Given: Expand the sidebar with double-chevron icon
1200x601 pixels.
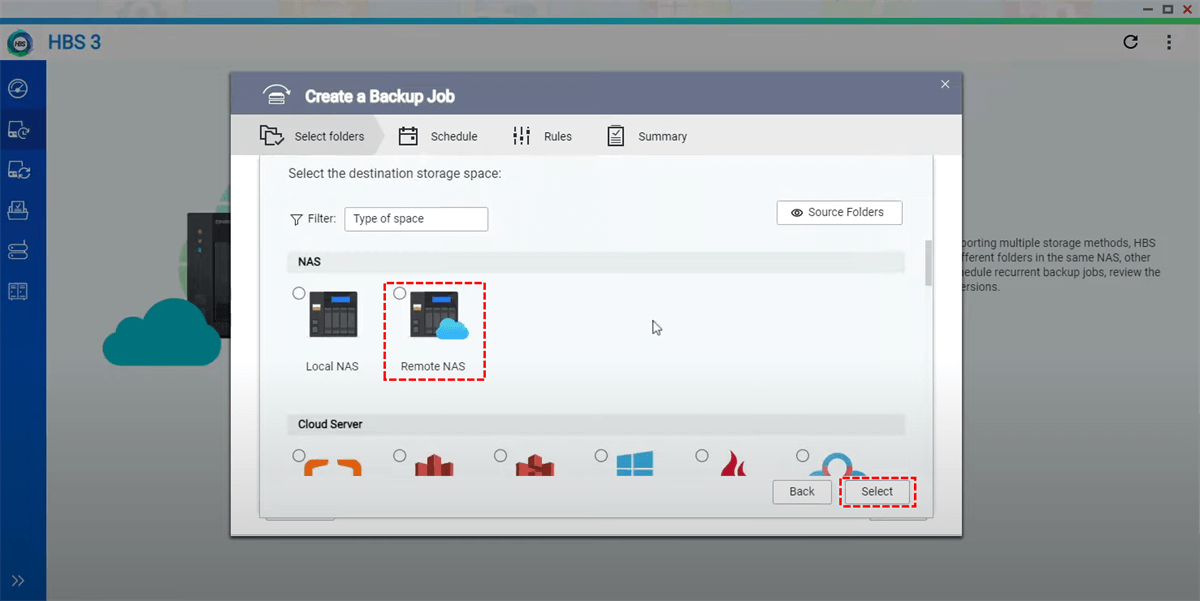Looking at the screenshot, I should pyautogui.click(x=18, y=580).
